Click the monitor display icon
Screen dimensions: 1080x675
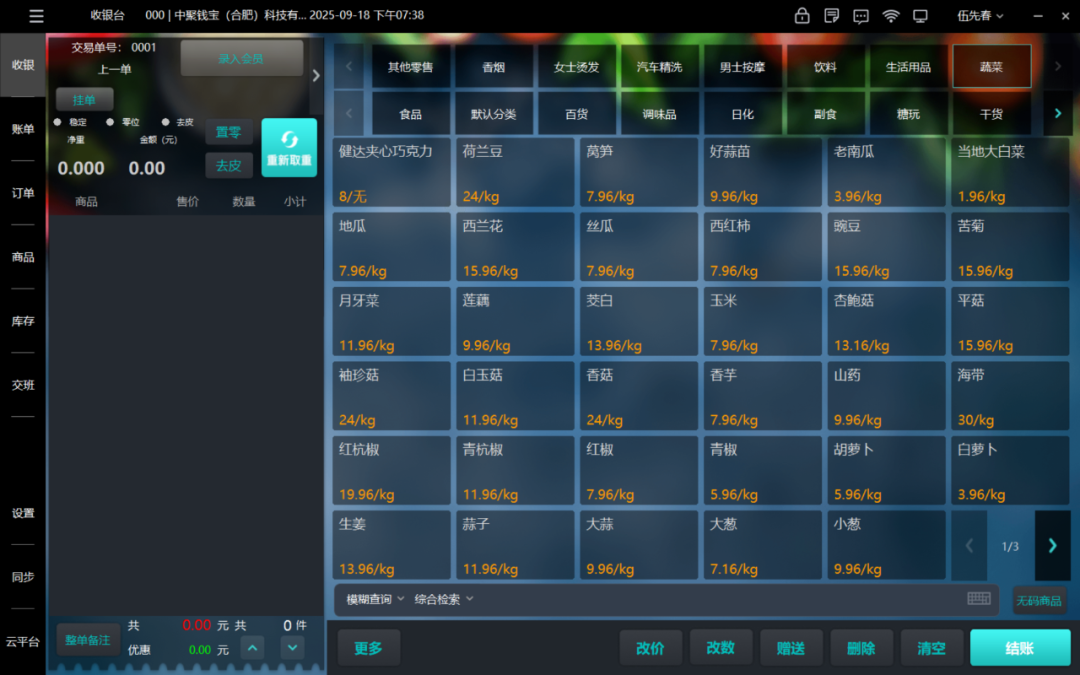pyautogui.click(x=920, y=16)
